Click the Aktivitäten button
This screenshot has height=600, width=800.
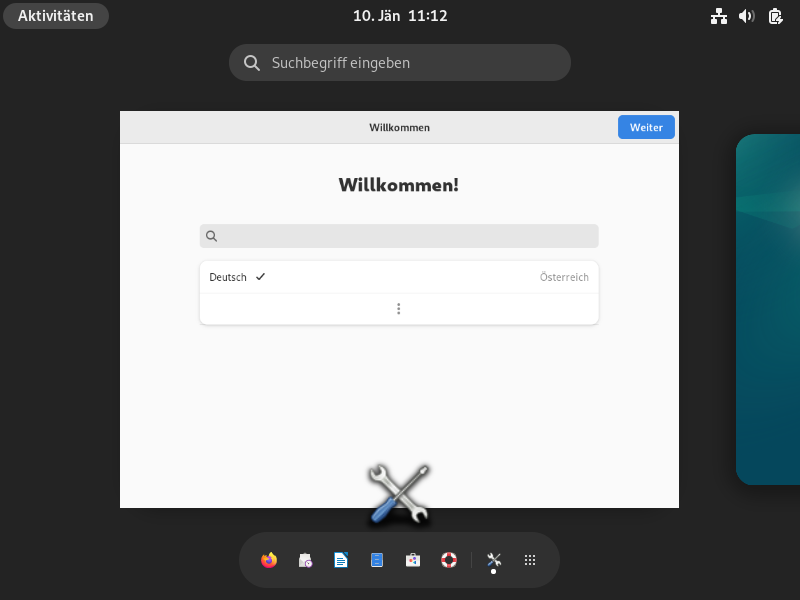[56, 16]
